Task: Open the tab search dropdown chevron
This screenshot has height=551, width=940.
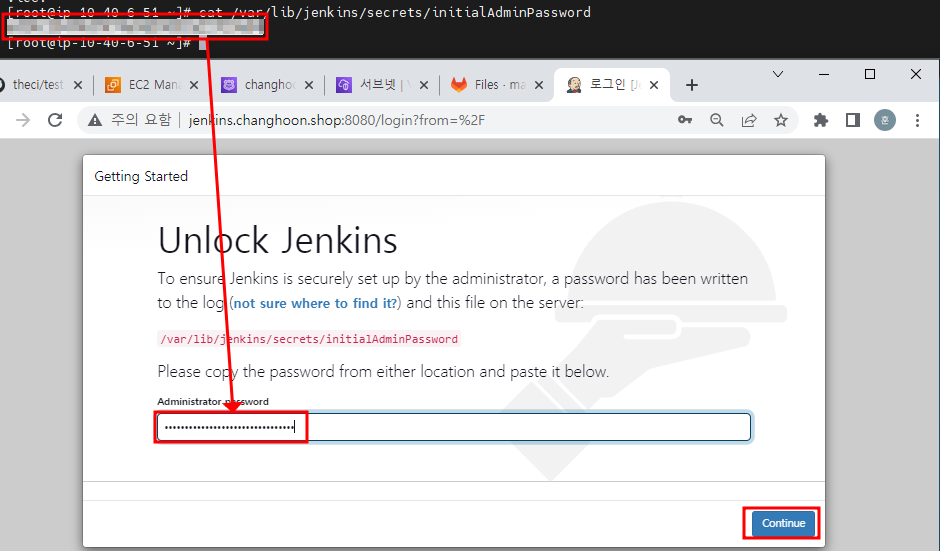Action: coord(778,74)
